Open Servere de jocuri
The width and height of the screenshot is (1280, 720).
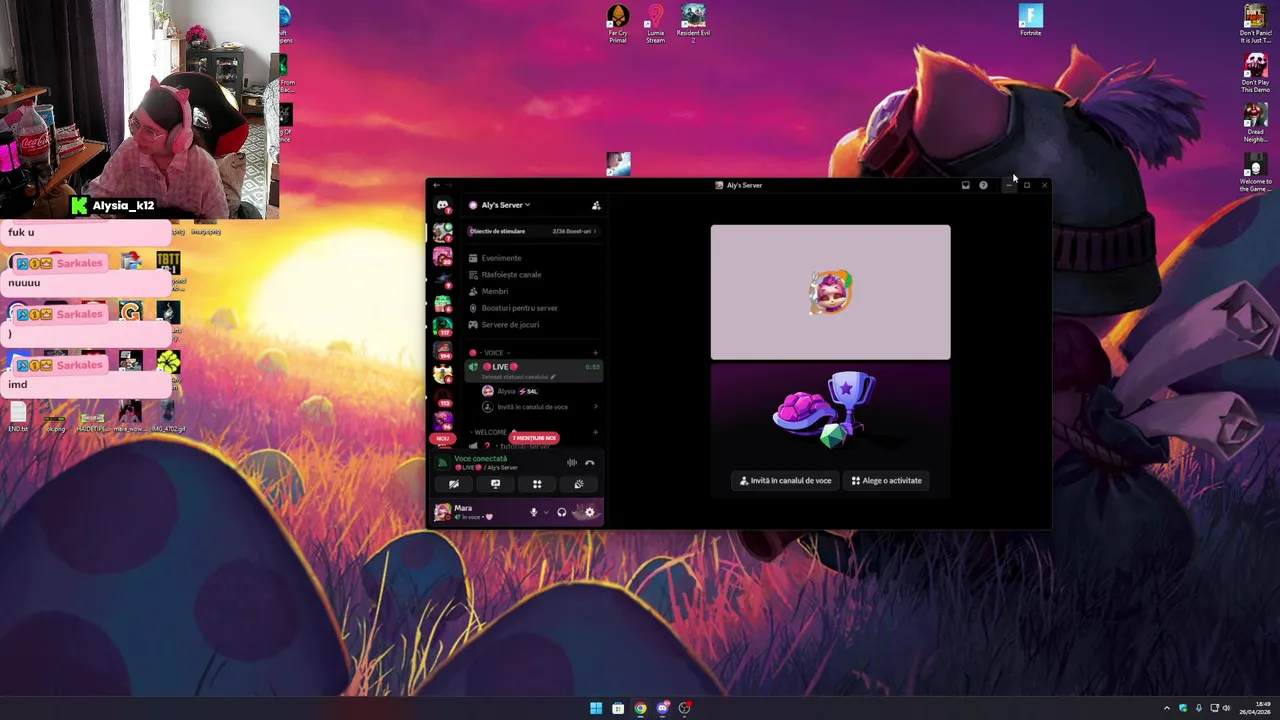pos(510,325)
